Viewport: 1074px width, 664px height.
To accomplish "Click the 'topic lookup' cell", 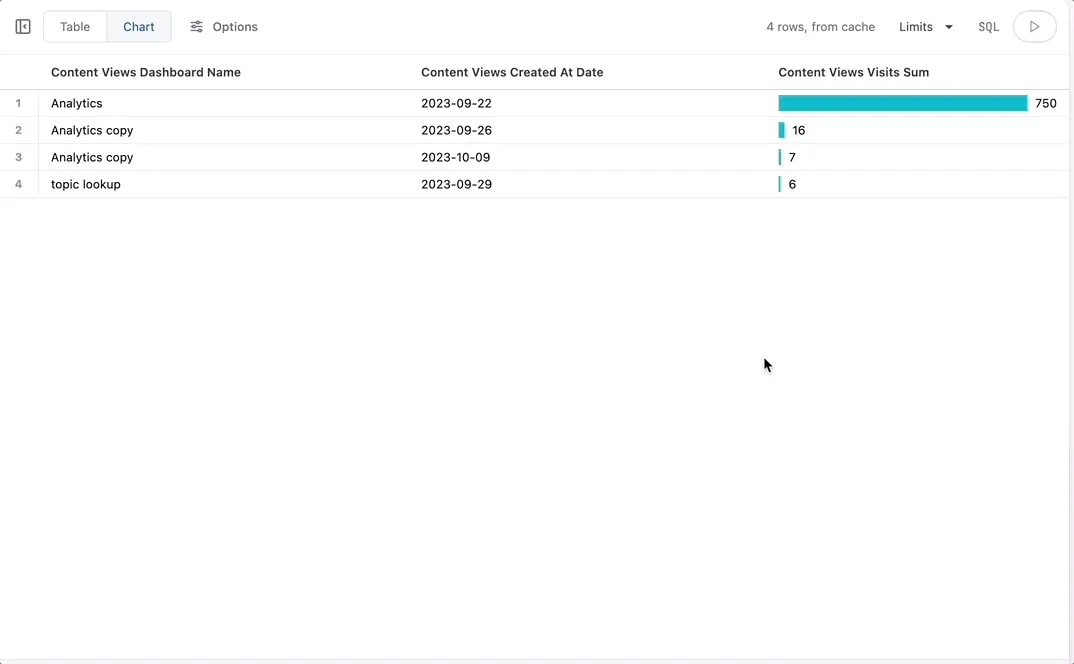I will pos(85,184).
